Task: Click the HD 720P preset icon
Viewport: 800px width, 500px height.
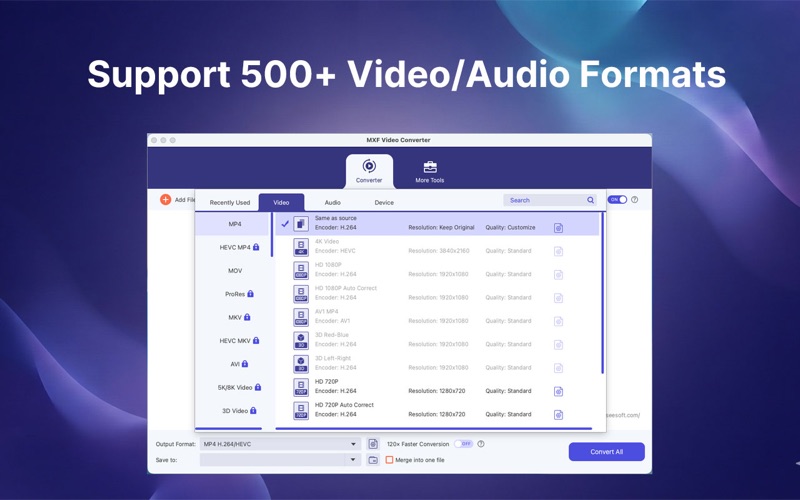Action: [301, 387]
